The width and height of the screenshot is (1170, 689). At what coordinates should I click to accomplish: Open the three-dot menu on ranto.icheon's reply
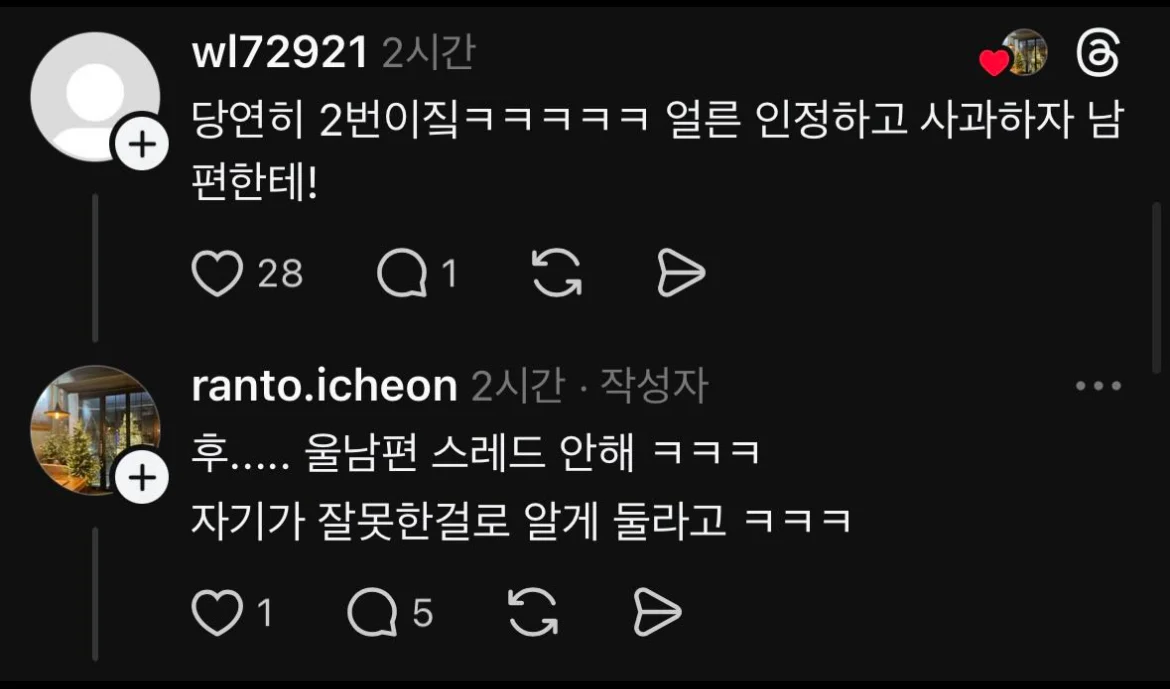[x=1098, y=386]
